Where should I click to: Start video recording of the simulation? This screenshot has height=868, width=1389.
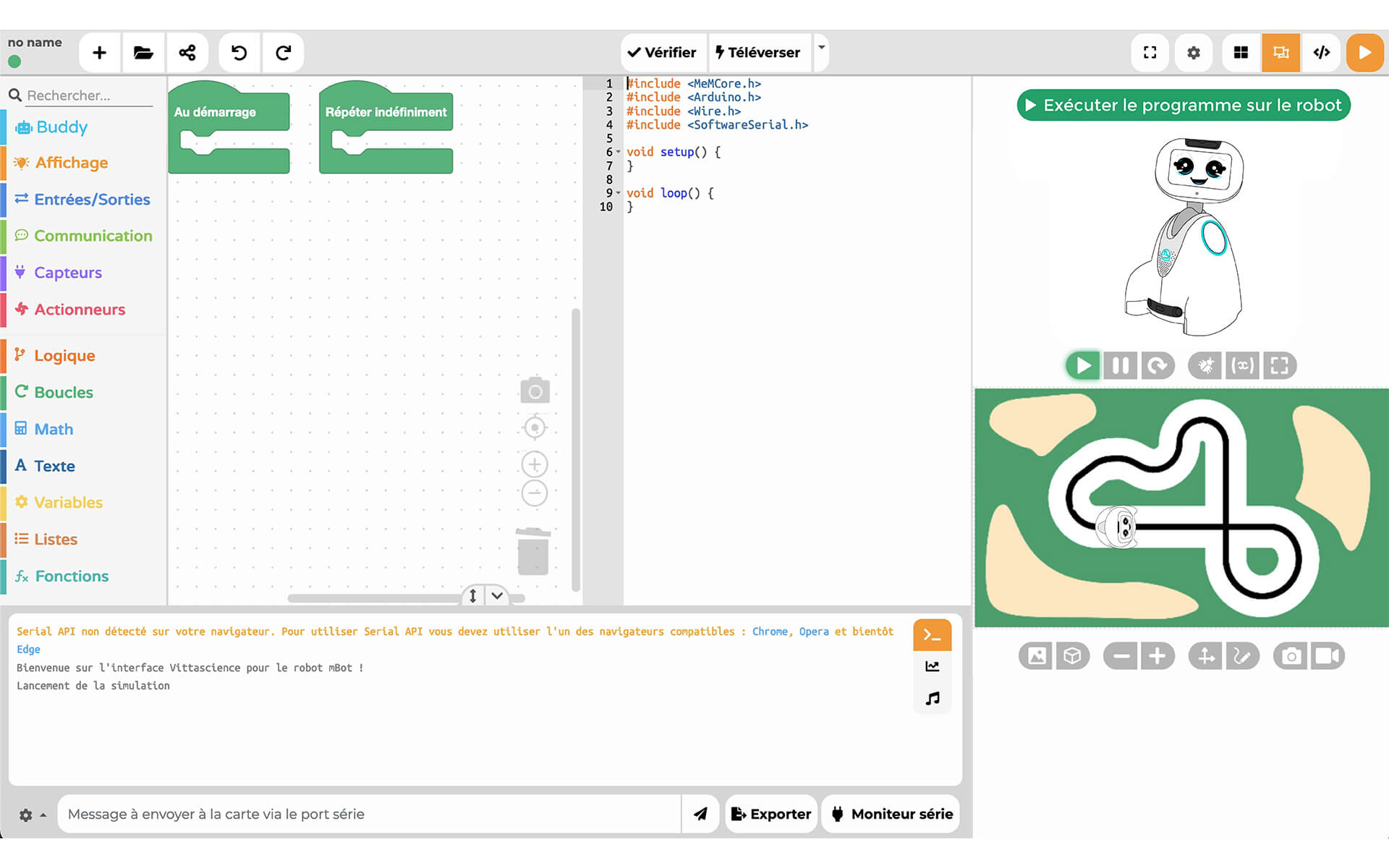[x=1327, y=656]
